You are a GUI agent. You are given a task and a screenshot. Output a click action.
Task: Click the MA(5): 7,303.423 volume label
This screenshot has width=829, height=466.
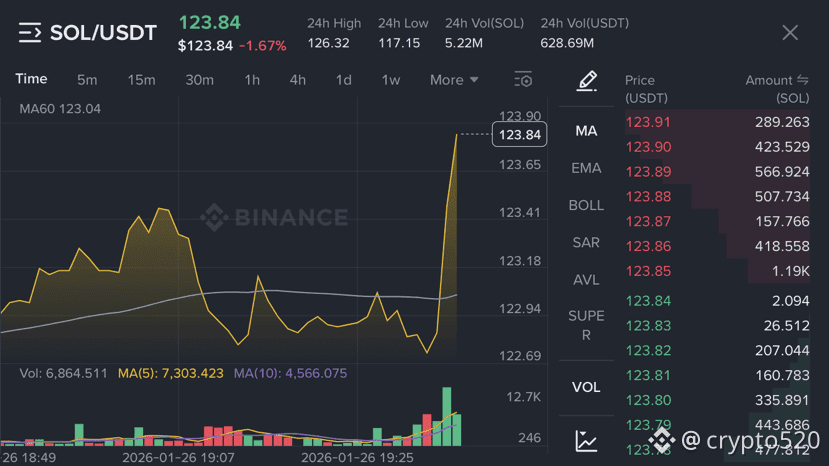170,373
